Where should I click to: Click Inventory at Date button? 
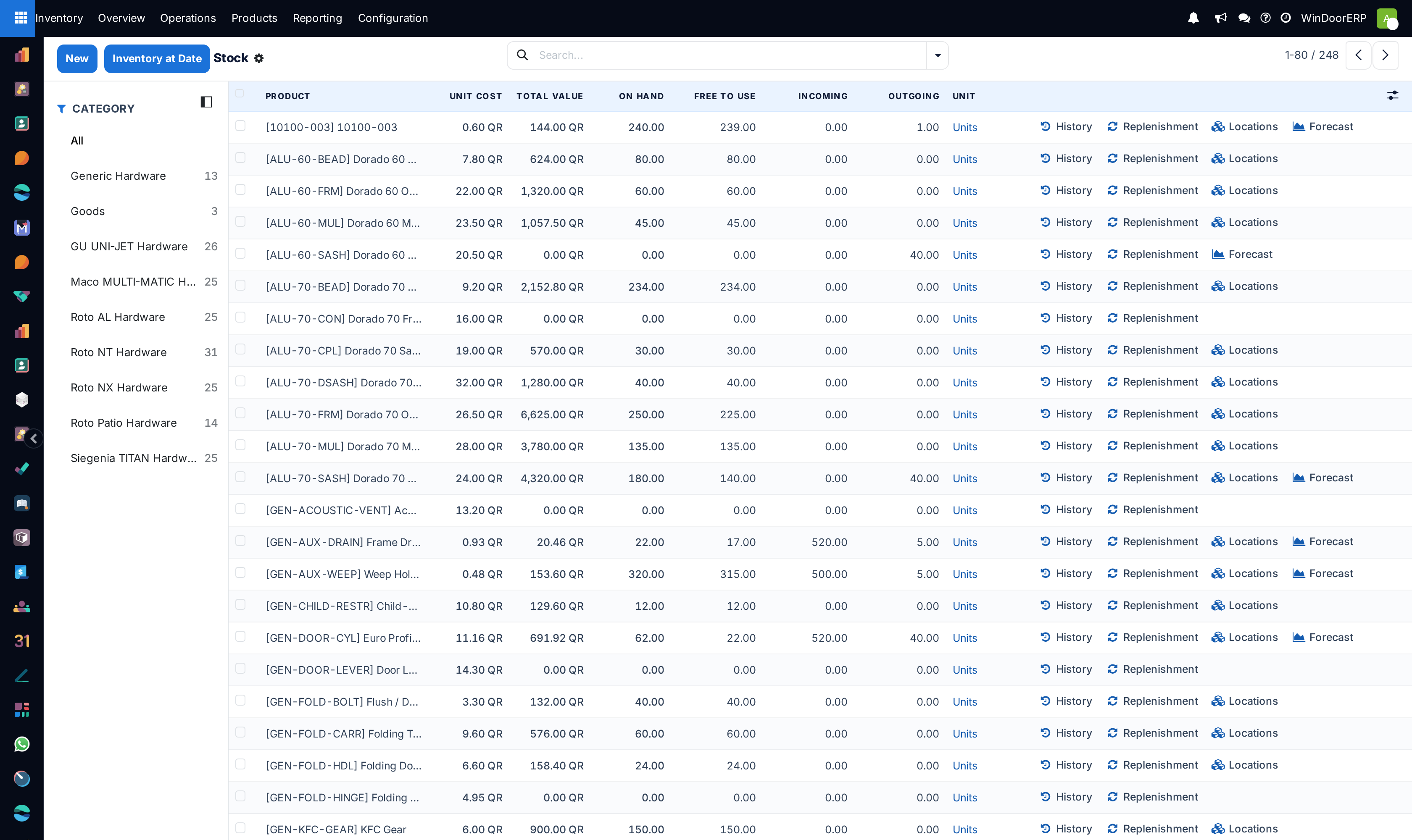(157, 58)
